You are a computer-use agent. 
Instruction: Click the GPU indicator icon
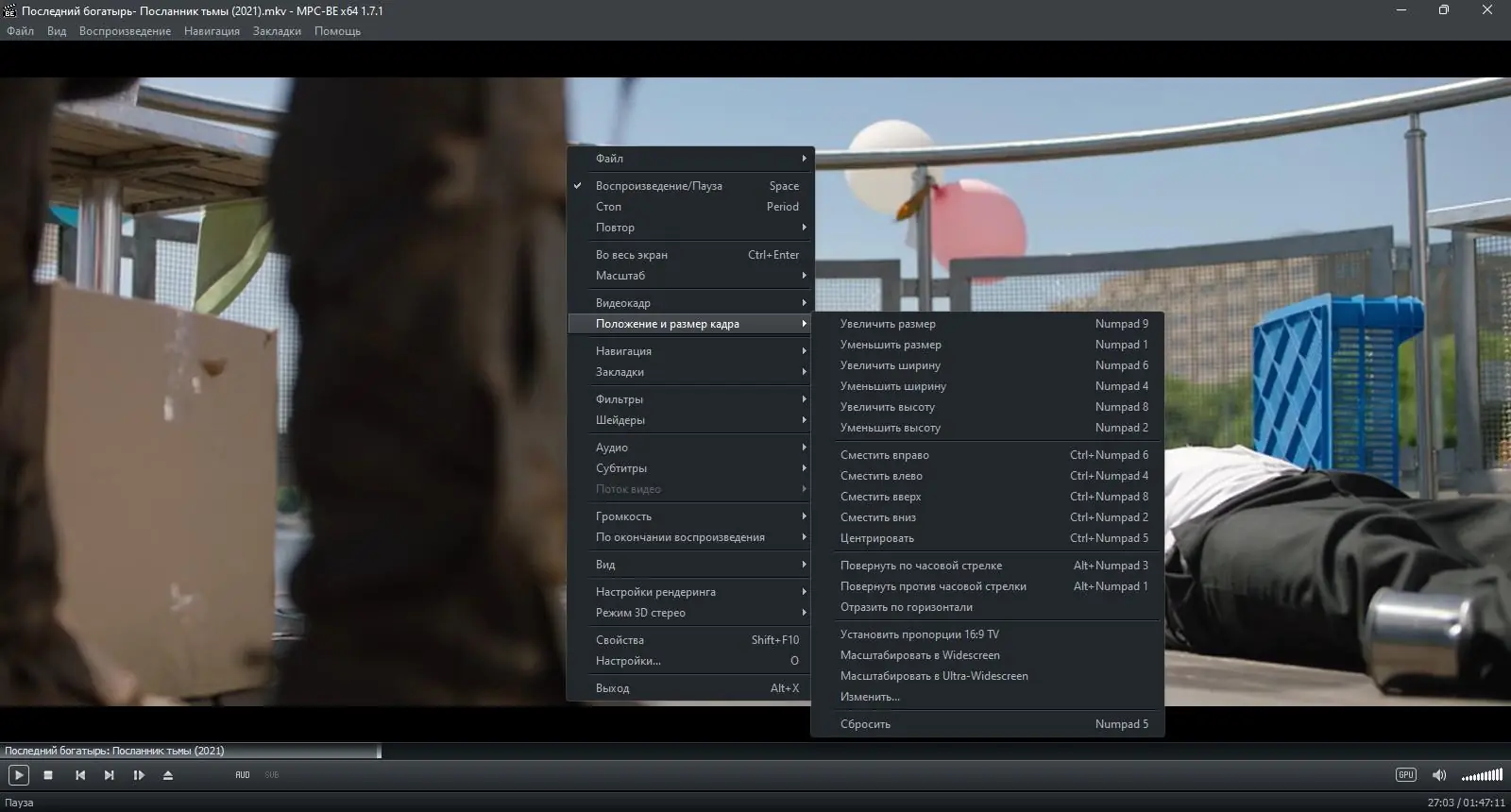(1406, 775)
